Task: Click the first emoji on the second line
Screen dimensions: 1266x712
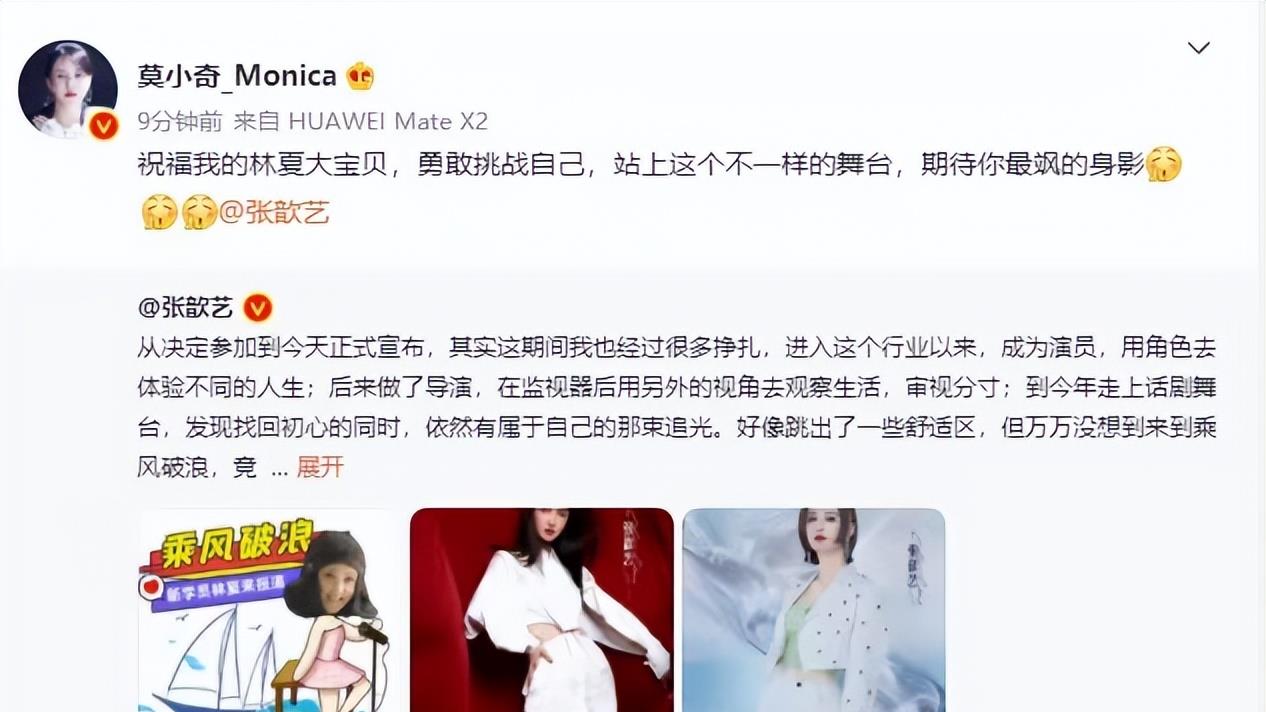Action: (160, 212)
